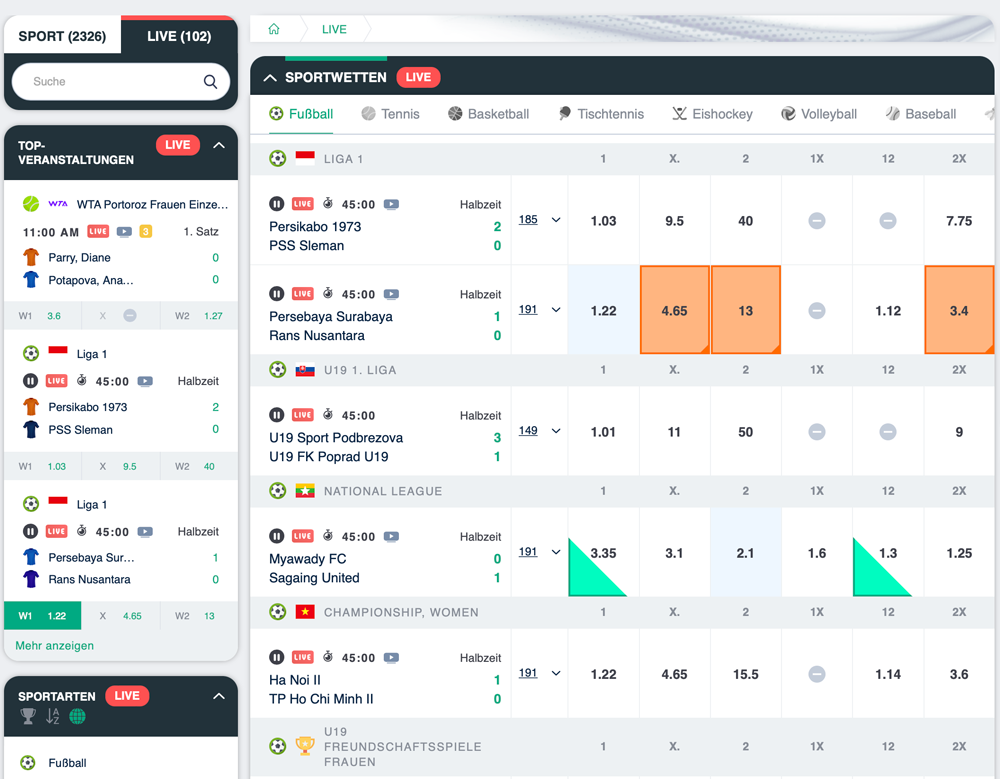Open the Basketball category icon
Viewport: 1000px width, 779px height.
coord(456,113)
